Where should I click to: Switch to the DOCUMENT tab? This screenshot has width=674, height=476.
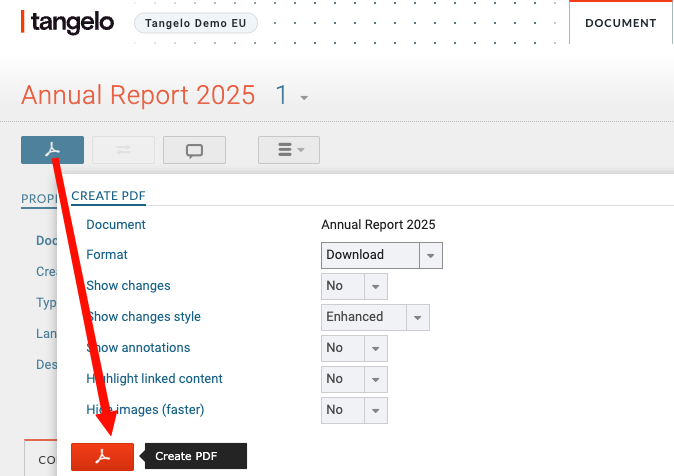coord(621,23)
